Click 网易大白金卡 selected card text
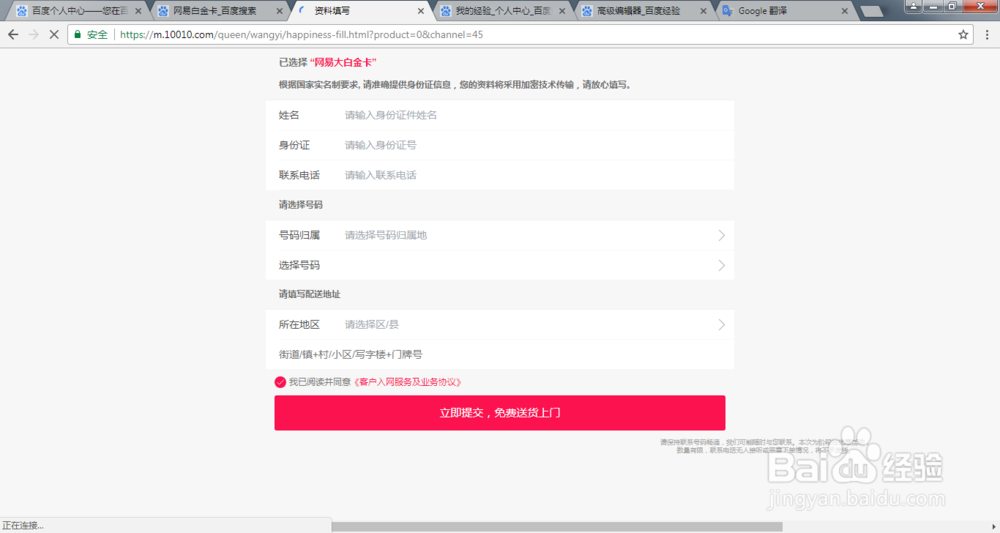Viewport: 1000px width, 533px height. point(343,62)
